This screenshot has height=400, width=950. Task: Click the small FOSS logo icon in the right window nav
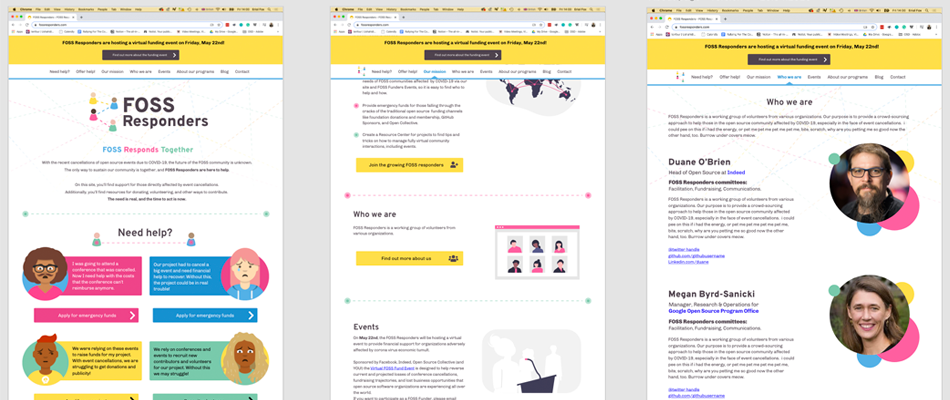[x=680, y=77]
